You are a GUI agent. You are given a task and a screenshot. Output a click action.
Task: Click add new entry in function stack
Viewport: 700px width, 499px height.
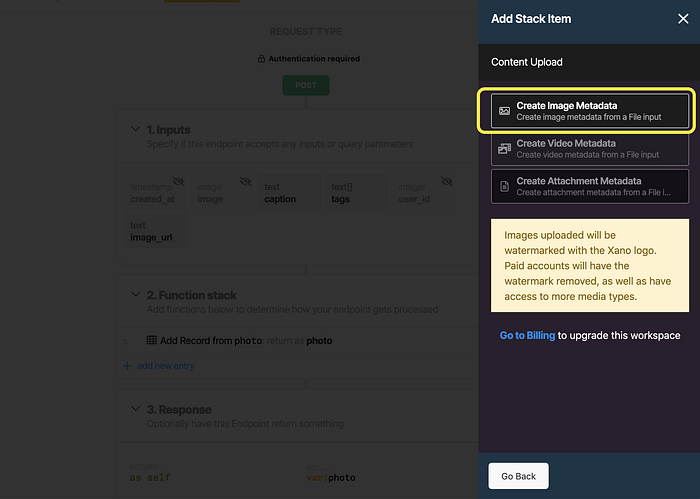pyautogui.click(x=166, y=366)
